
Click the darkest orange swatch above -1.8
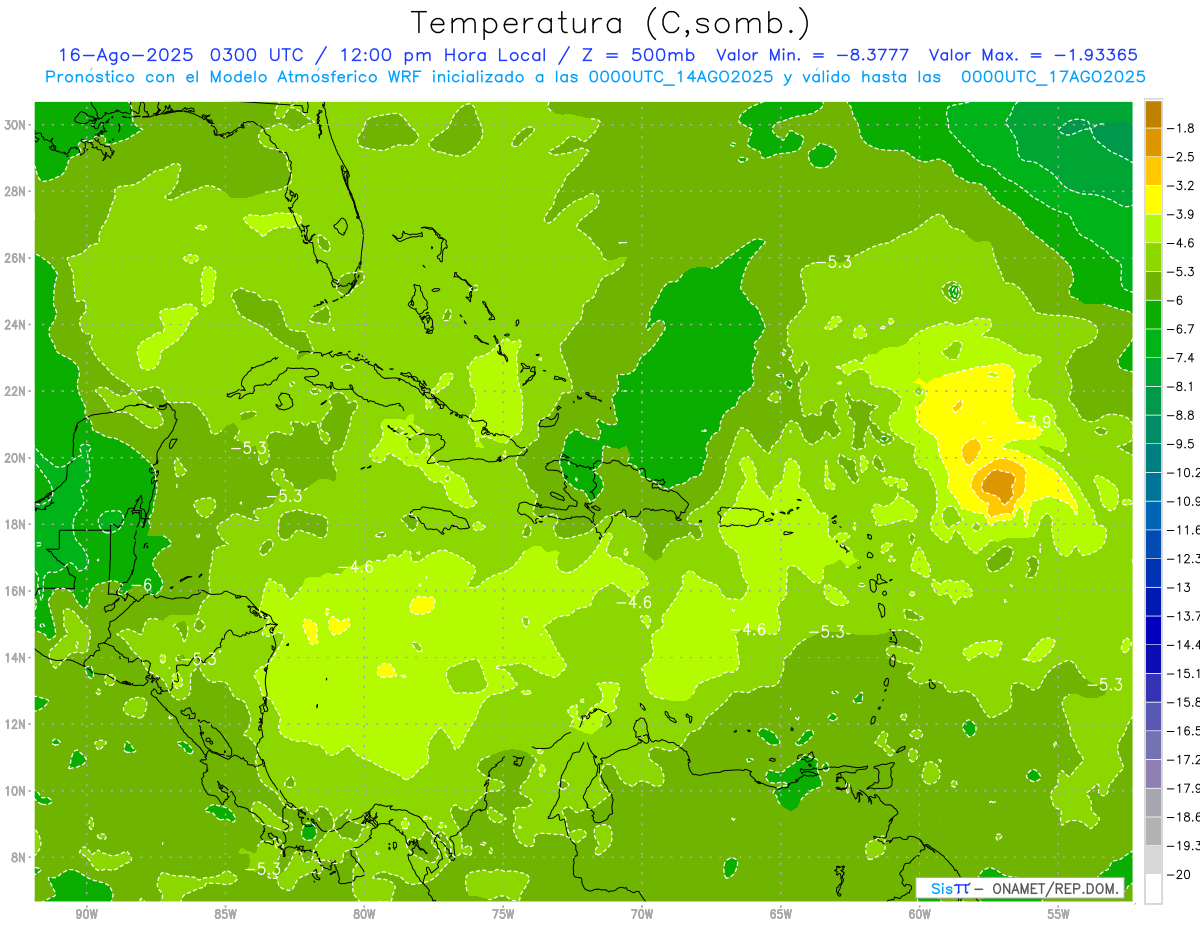tap(1153, 114)
